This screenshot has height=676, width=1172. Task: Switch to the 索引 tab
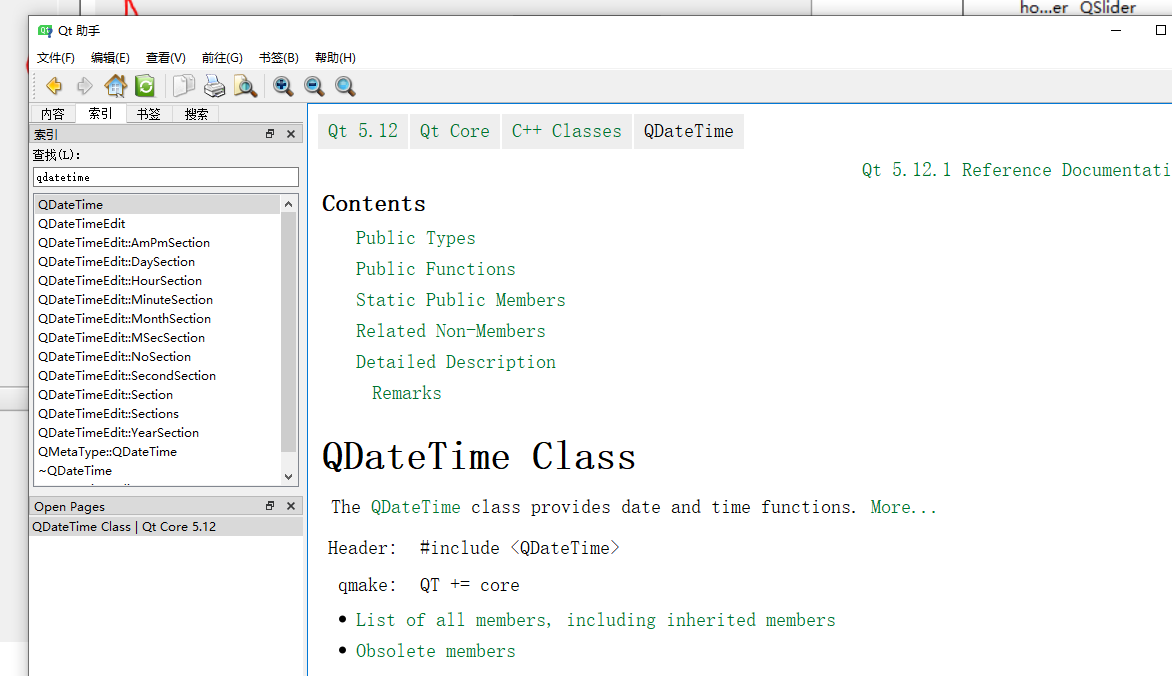tap(100, 113)
